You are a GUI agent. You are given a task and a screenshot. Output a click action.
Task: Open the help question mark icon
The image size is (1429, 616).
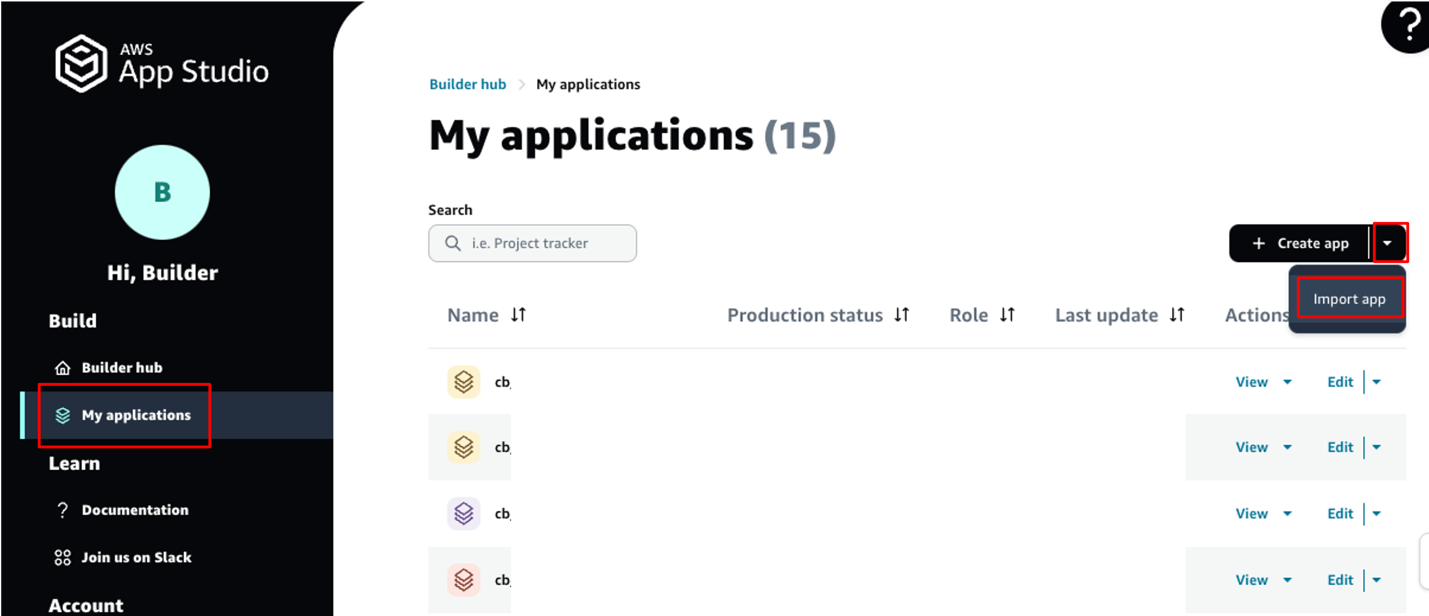pyautogui.click(x=1407, y=25)
